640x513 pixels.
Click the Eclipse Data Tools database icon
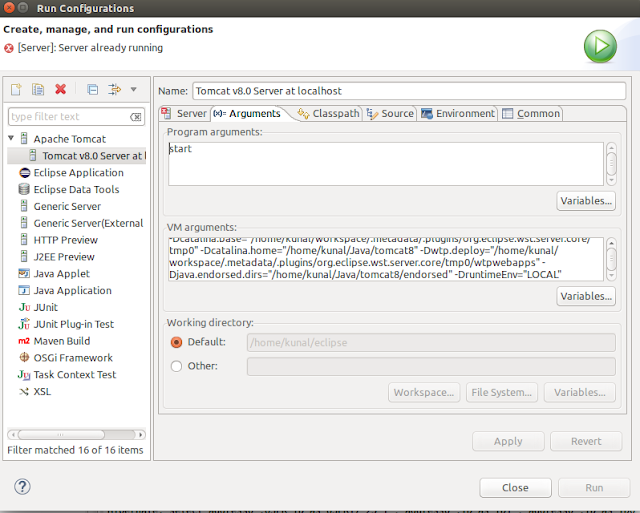coord(24,189)
